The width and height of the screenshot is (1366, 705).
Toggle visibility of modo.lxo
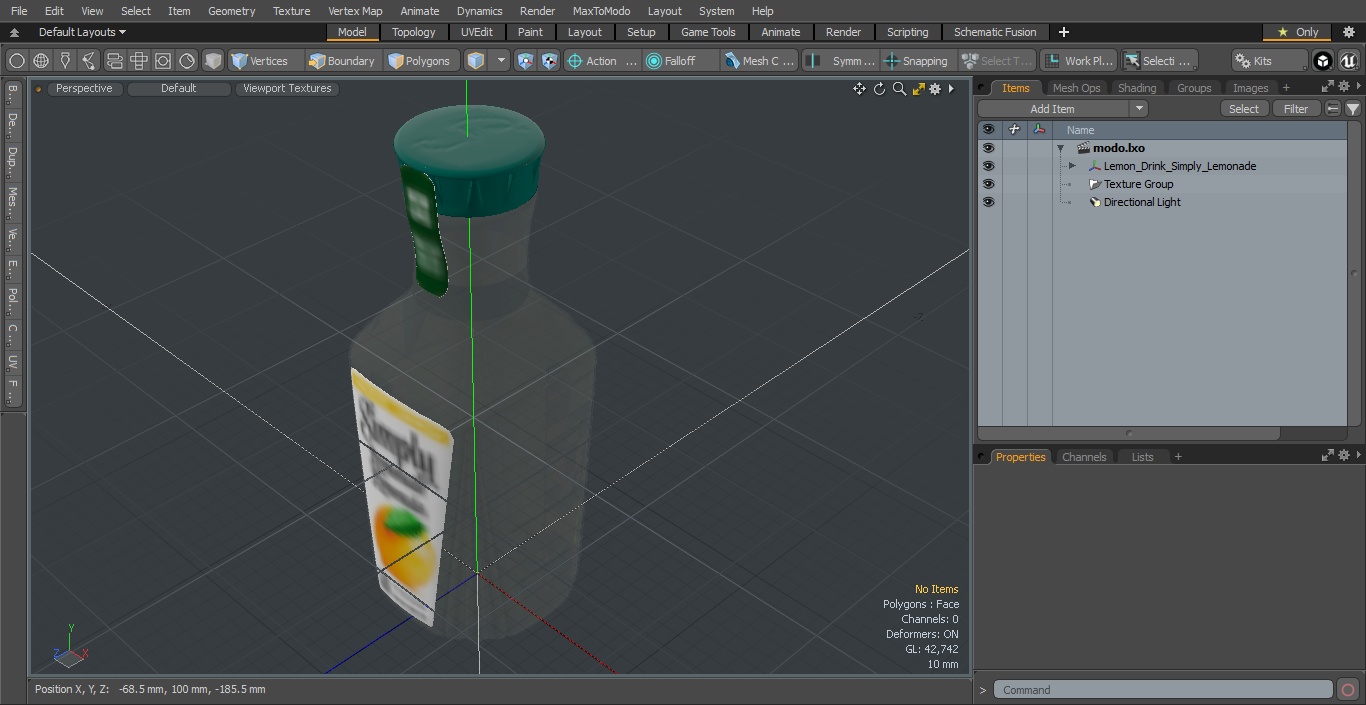(988, 148)
